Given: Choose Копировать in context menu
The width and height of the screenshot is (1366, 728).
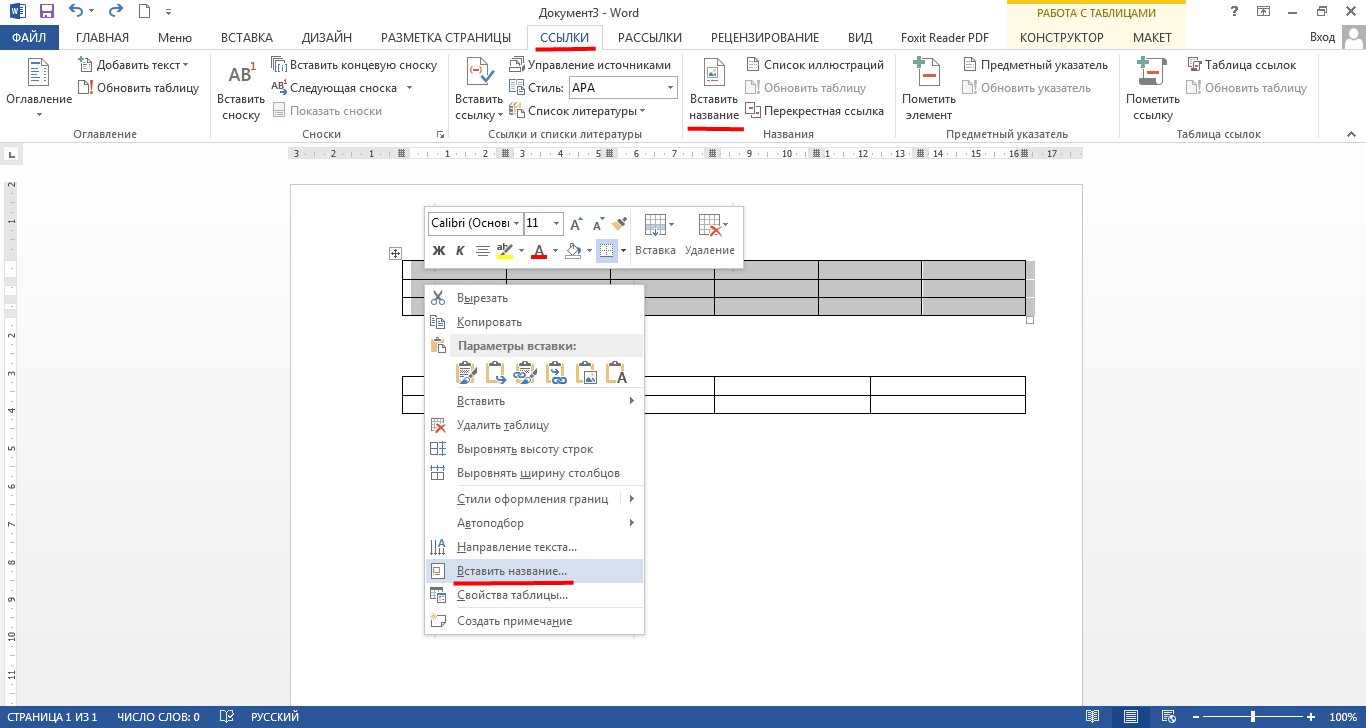Looking at the screenshot, I should (x=534, y=322).
